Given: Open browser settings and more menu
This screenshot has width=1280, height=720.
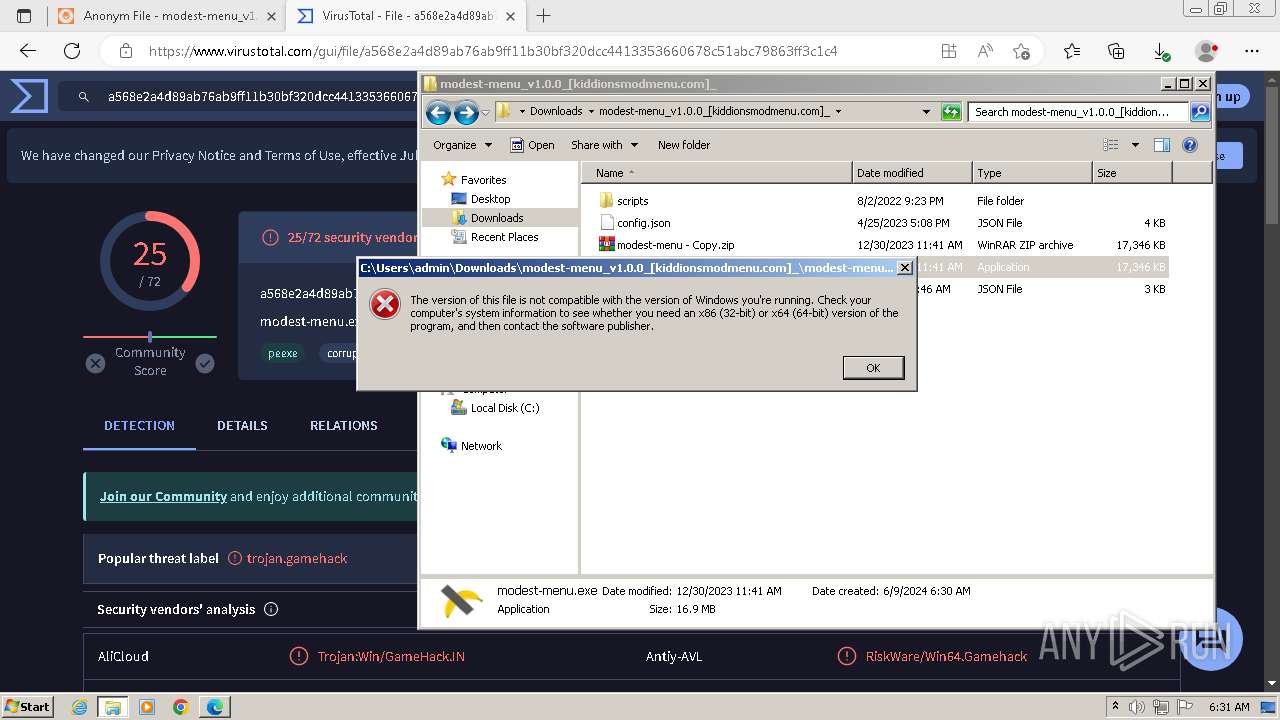Looking at the screenshot, I should [x=1252, y=51].
